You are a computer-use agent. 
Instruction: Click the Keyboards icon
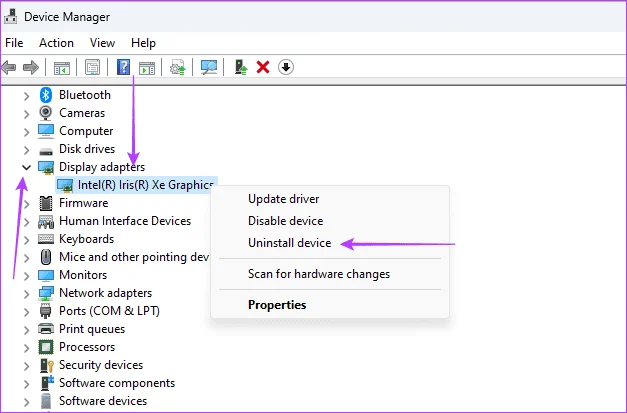pyautogui.click(x=46, y=239)
